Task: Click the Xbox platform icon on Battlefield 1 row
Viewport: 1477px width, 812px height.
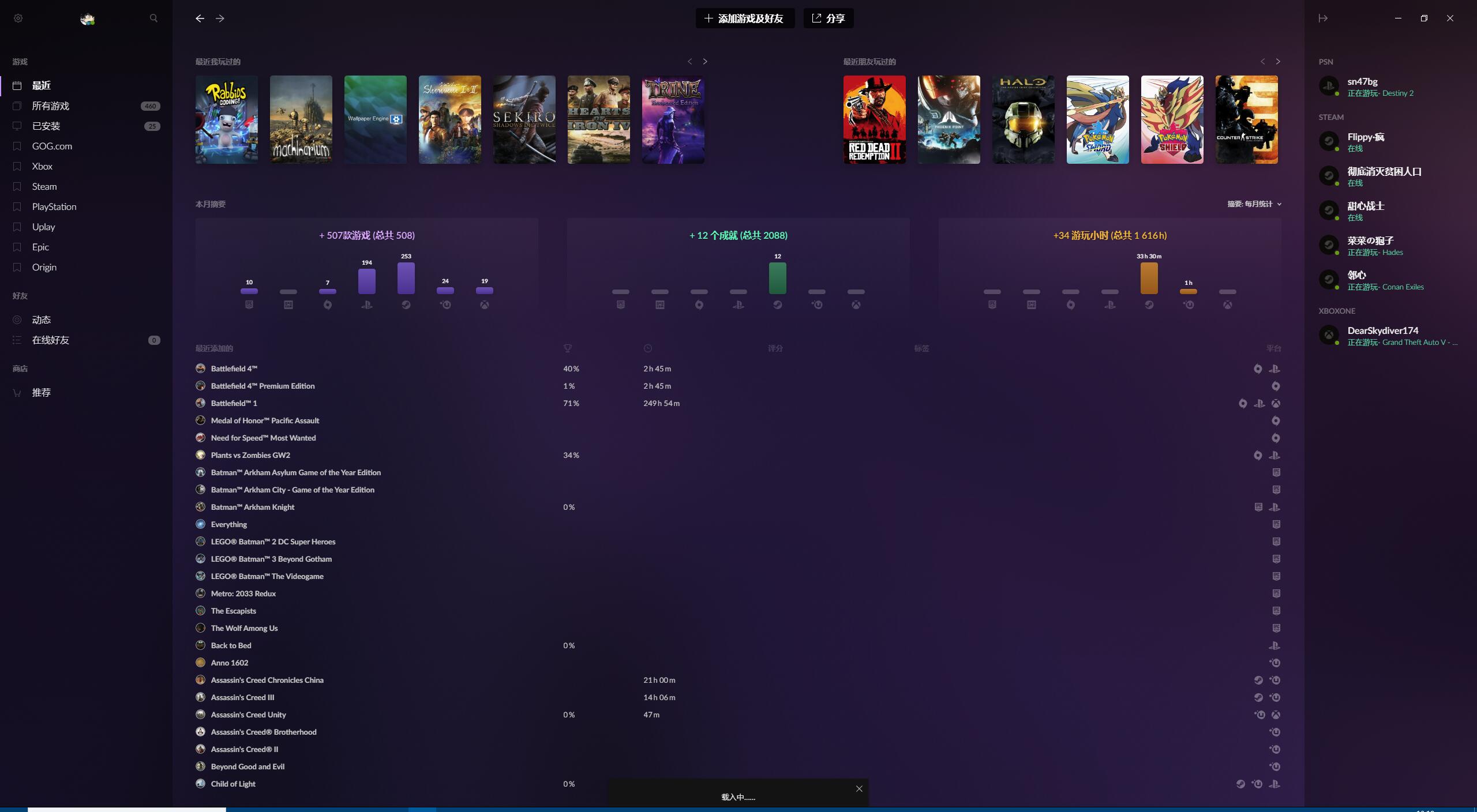Action: click(x=1276, y=404)
